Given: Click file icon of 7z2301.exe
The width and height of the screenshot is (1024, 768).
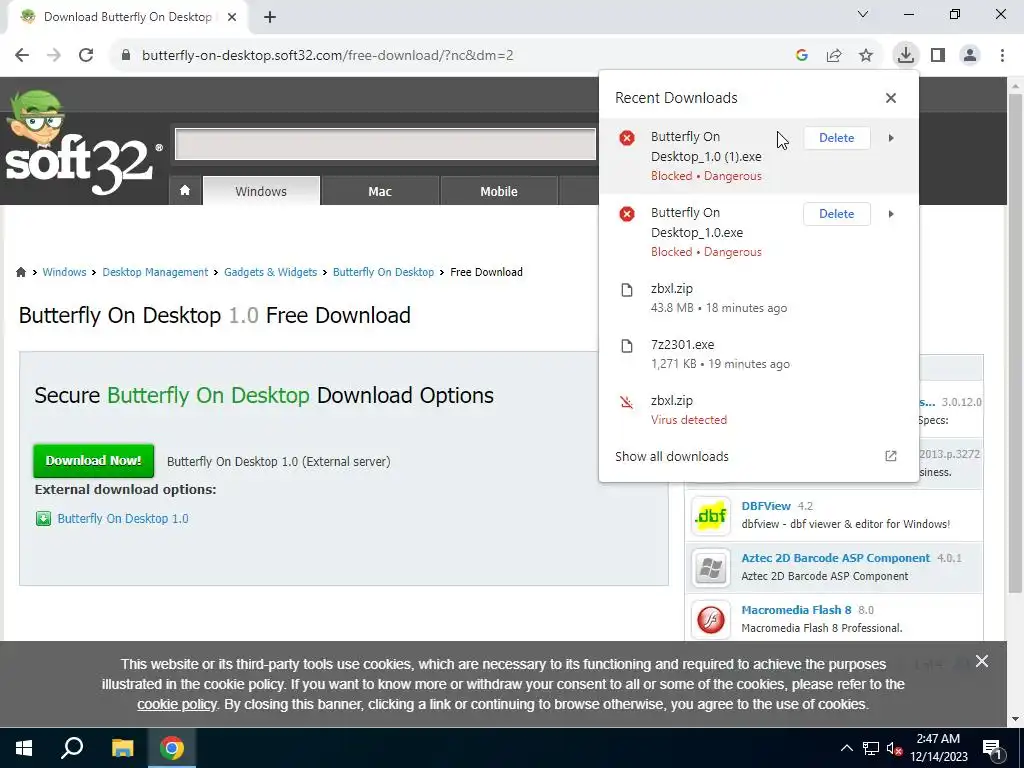Looking at the screenshot, I should pyautogui.click(x=627, y=346).
